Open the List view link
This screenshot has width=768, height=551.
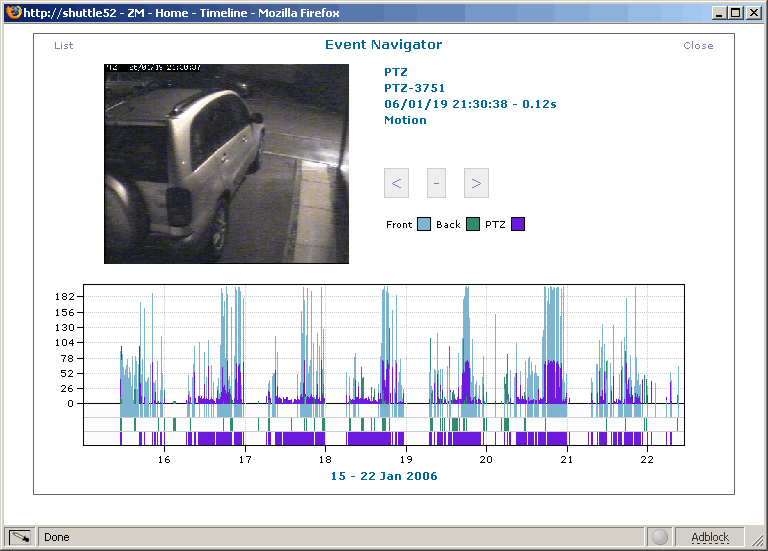pos(64,46)
